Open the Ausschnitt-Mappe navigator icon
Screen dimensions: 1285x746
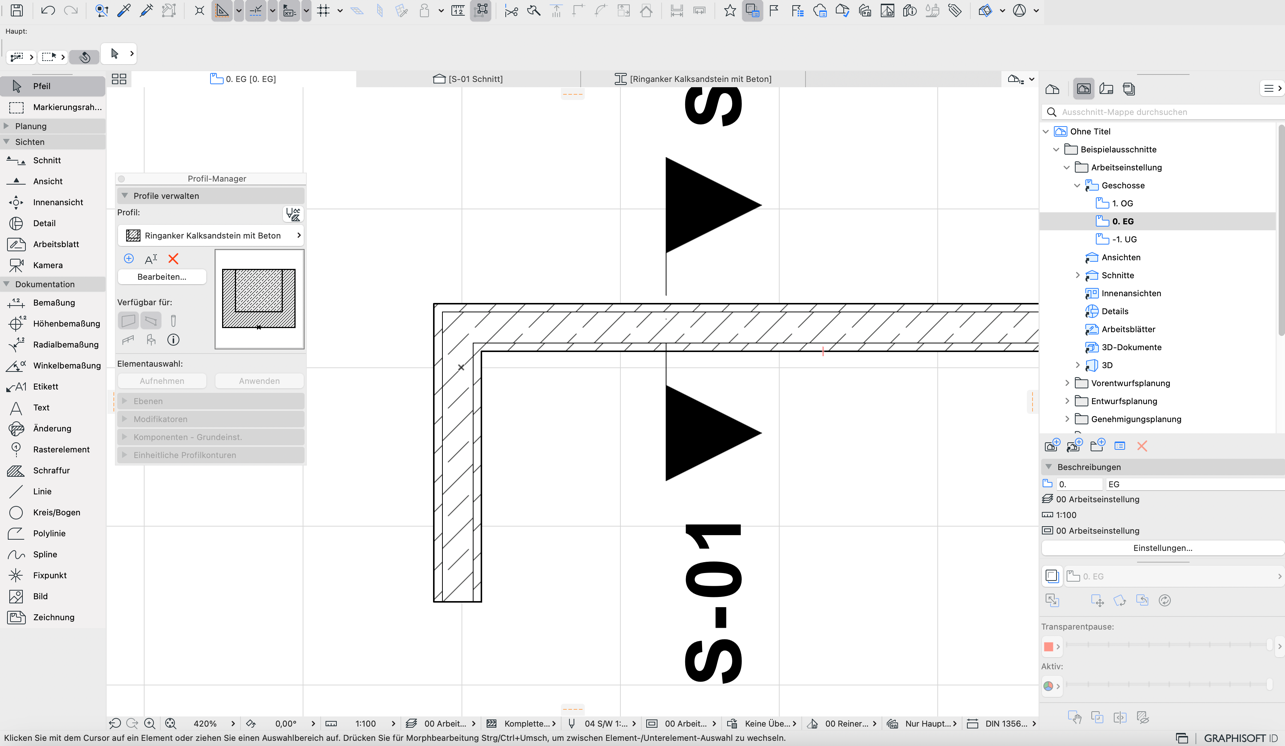[1083, 89]
